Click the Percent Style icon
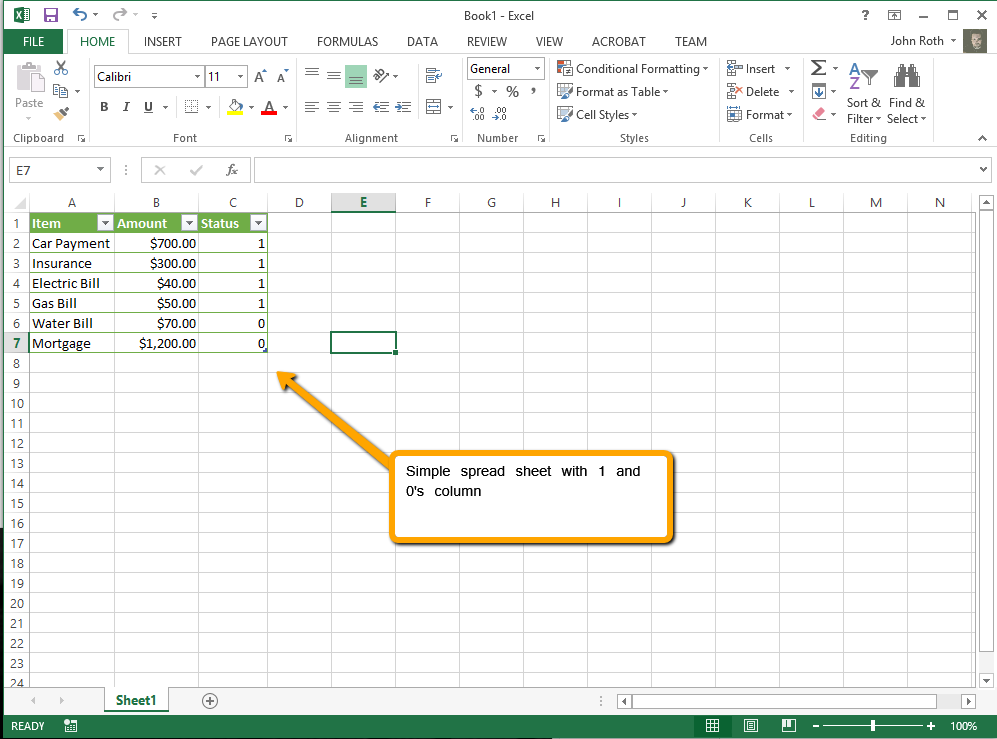 (512, 90)
